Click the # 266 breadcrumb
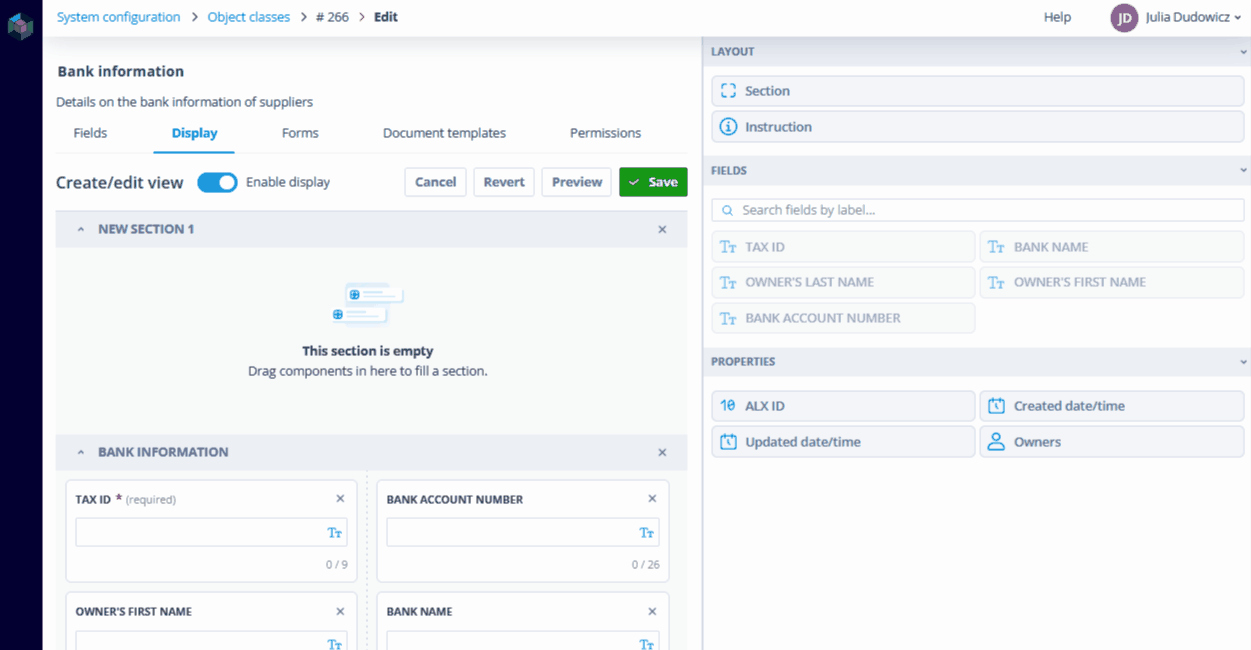This screenshot has height=650, width=1251. [332, 17]
